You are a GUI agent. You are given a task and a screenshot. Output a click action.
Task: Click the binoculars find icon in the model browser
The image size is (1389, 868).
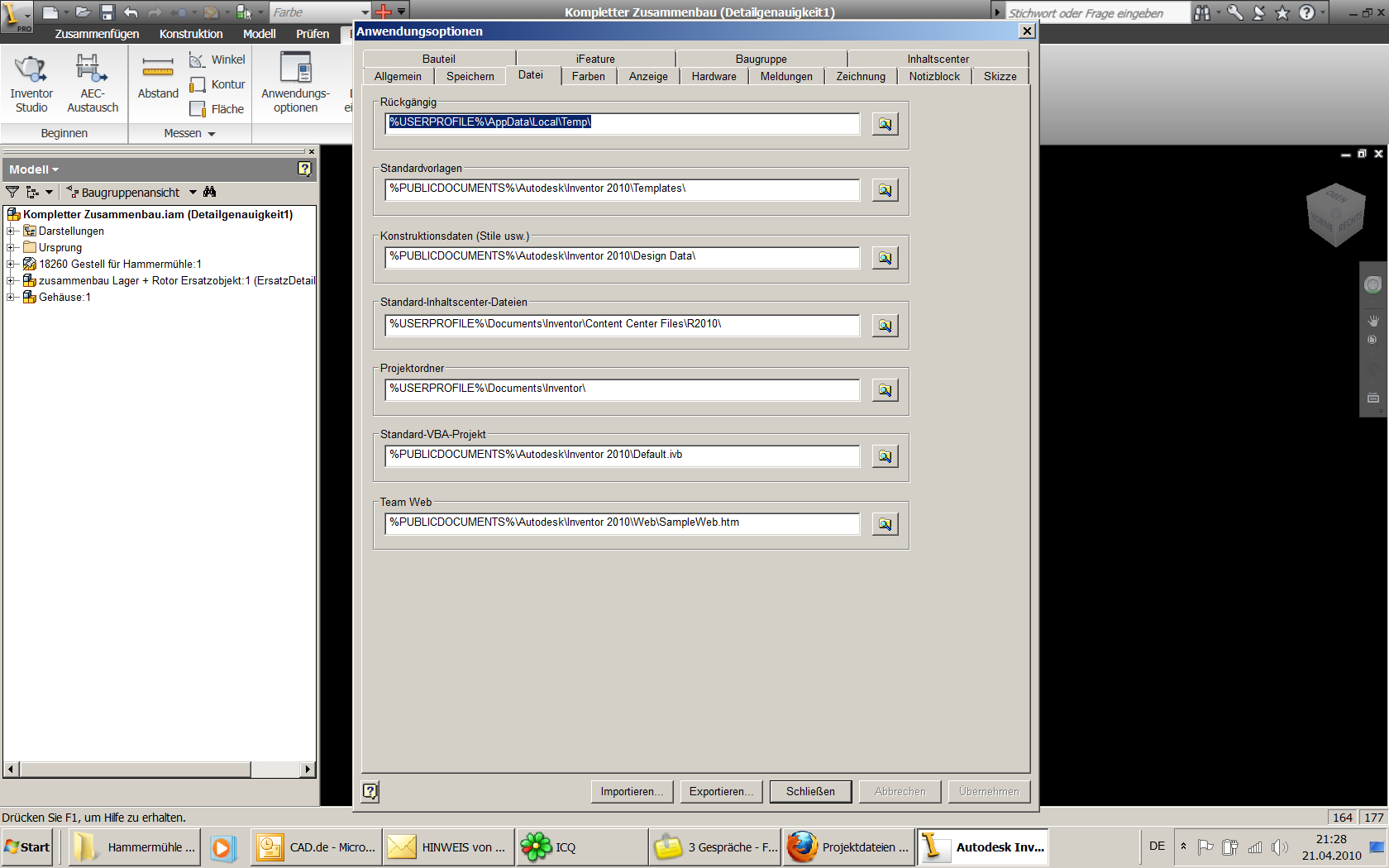(210, 192)
